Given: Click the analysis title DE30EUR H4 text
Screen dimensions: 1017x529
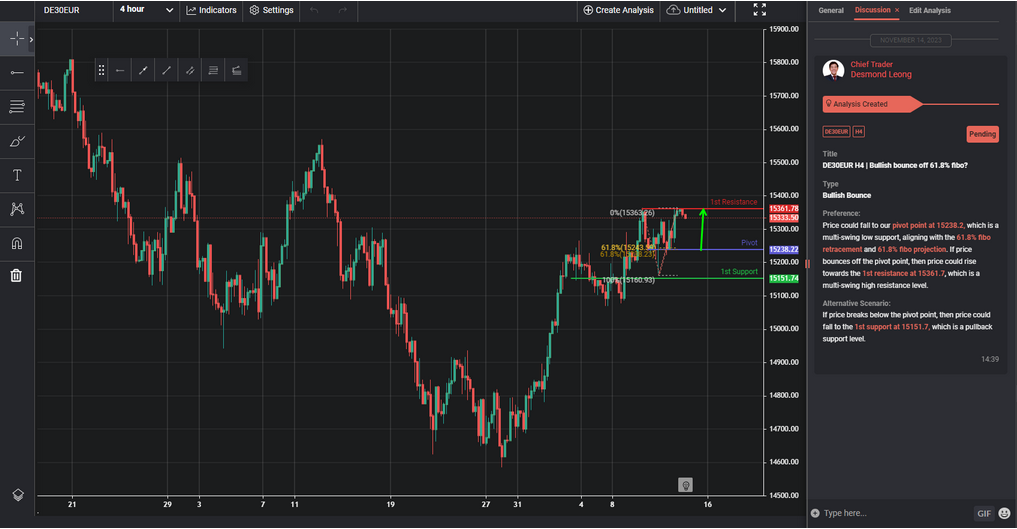Looking at the screenshot, I should coord(895,165).
